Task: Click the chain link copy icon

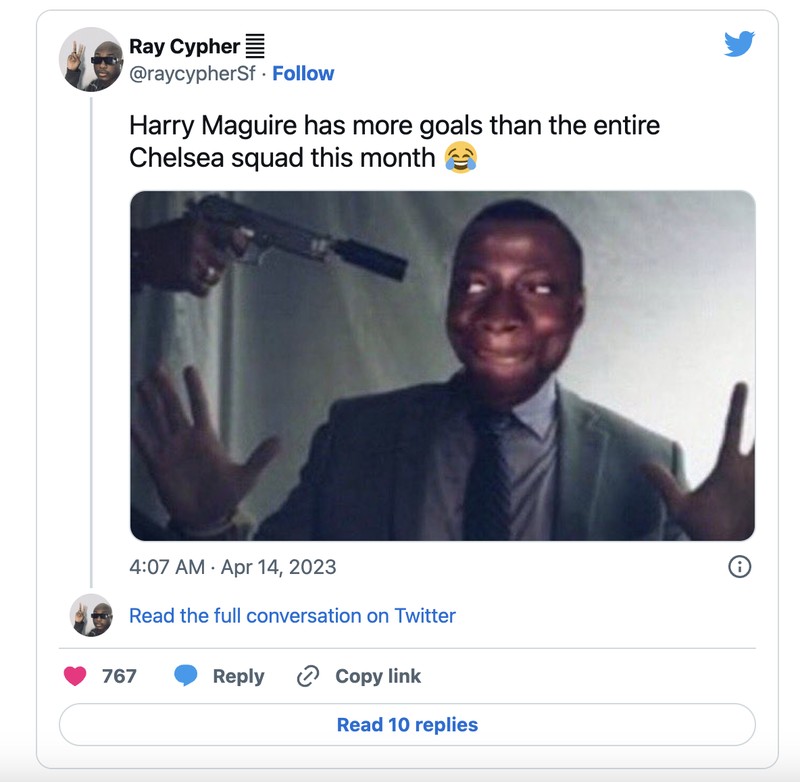Action: click(308, 676)
